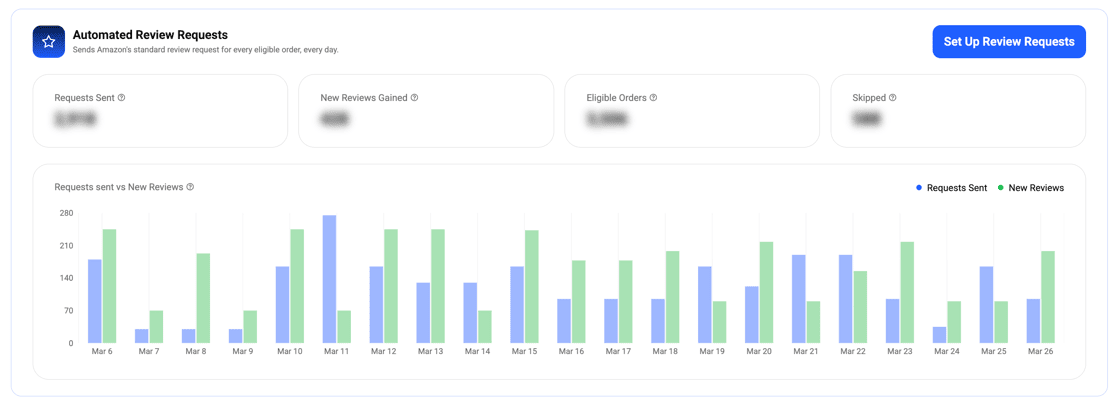Click the Mar 11 axis label
This screenshot has height=406, width=1120.
336,352
